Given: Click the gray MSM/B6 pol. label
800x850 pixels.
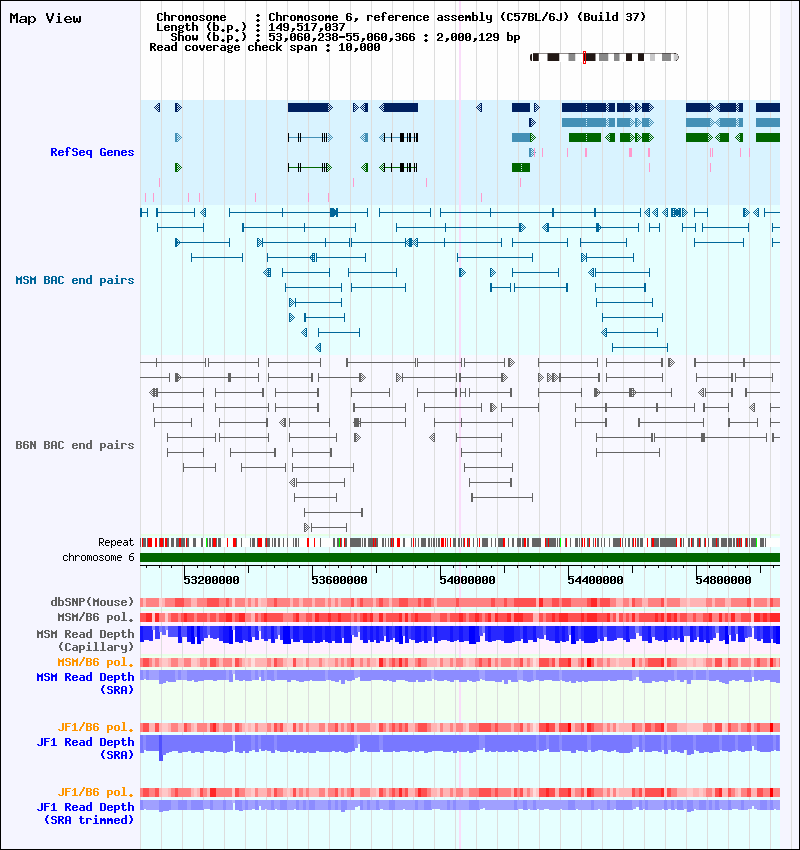Looking at the screenshot, I should pyautogui.click(x=96, y=617).
